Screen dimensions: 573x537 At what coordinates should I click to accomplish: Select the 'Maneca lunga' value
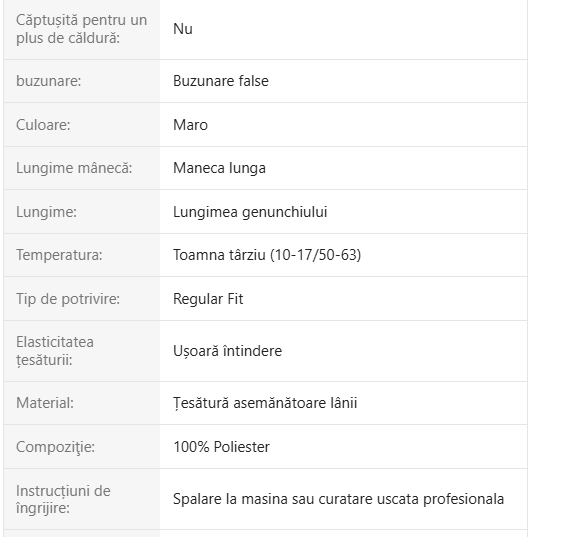(x=219, y=168)
